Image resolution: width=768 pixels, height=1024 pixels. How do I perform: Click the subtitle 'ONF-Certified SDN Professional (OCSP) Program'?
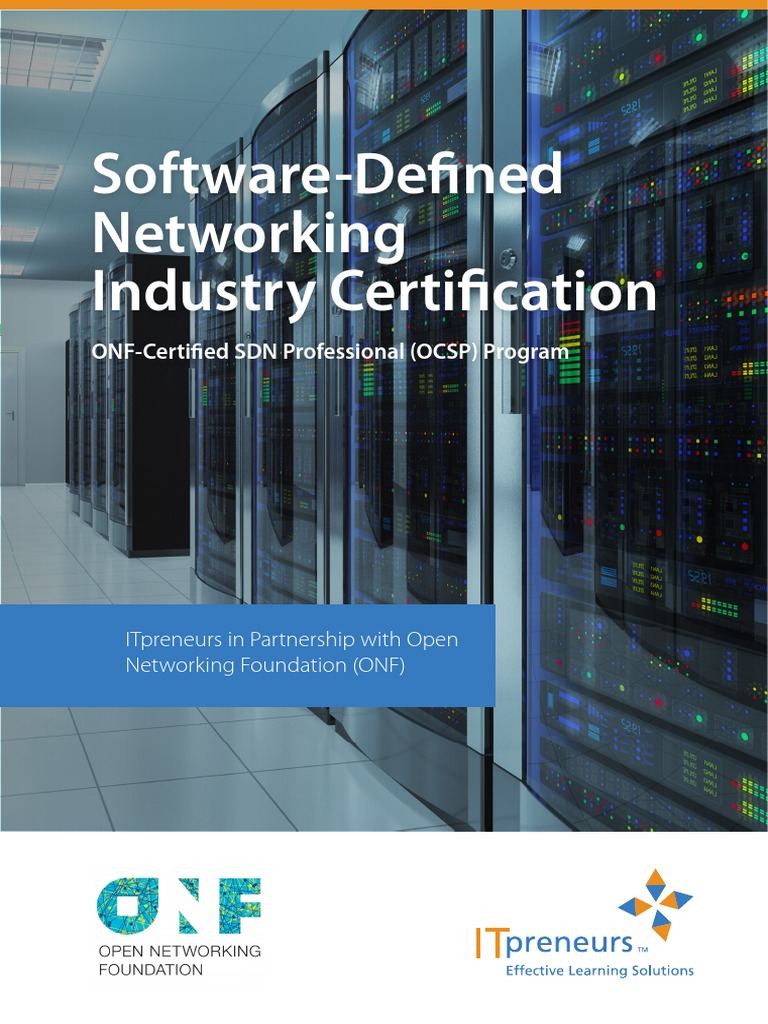pos(330,351)
